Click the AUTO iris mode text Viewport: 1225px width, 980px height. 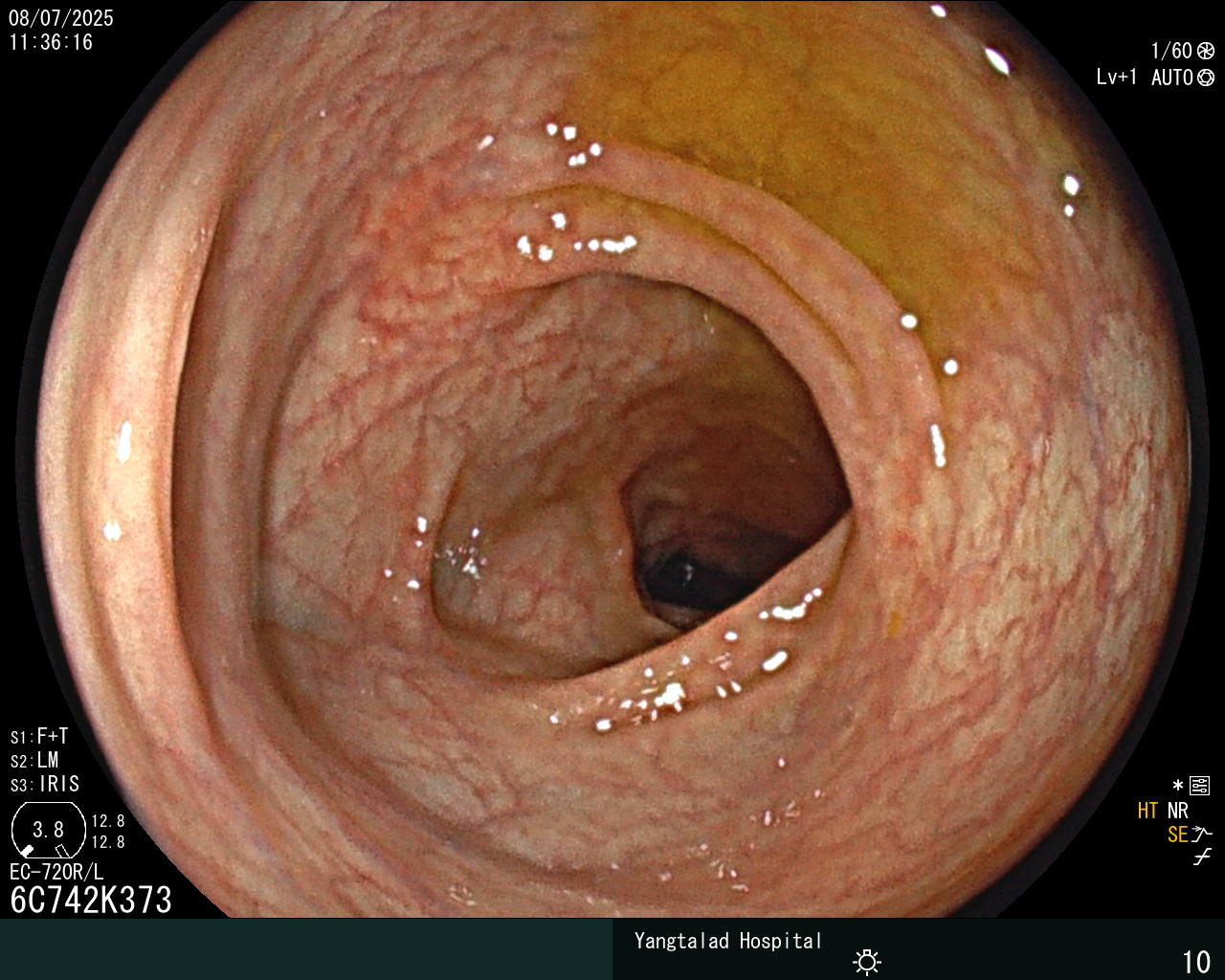pyautogui.click(x=1172, y=78)
